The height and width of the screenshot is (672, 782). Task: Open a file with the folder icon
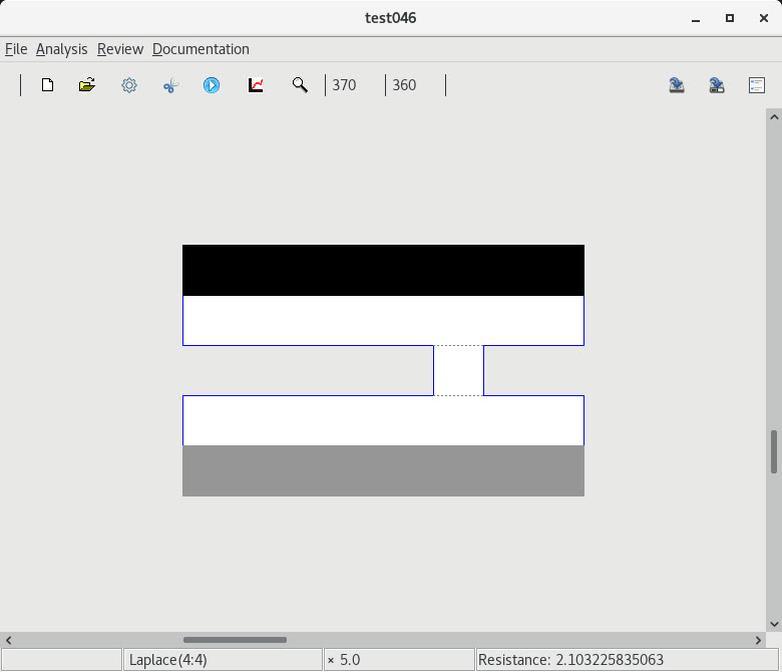87,85
